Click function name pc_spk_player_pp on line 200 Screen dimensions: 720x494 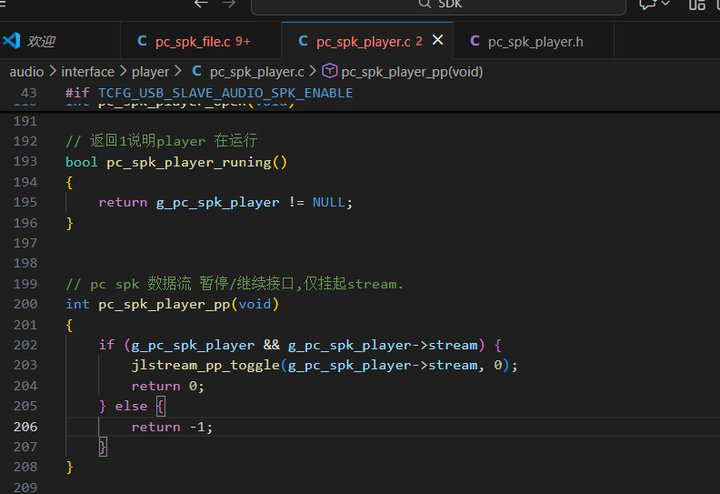(x=164, y=304)
